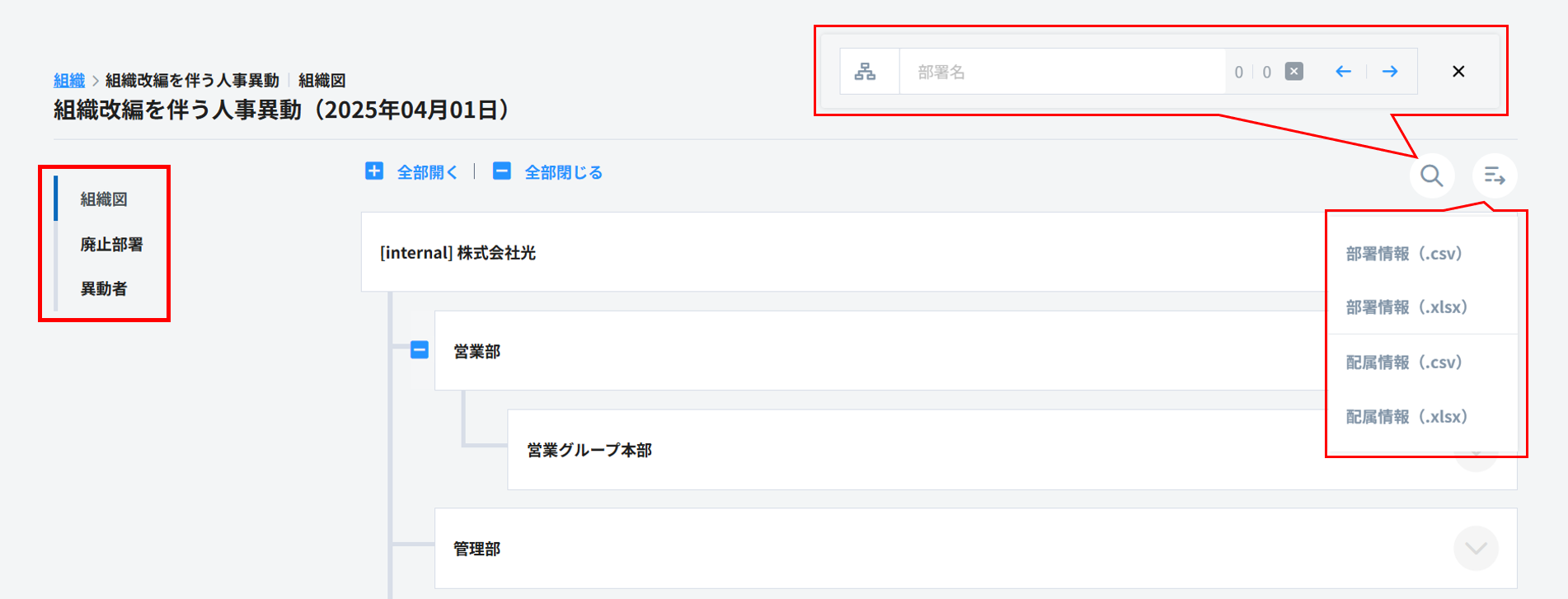Viewport: 1568px width, 599px height.
Task: Click the minus icon for 全部閉じる
Action: (501, 171)
